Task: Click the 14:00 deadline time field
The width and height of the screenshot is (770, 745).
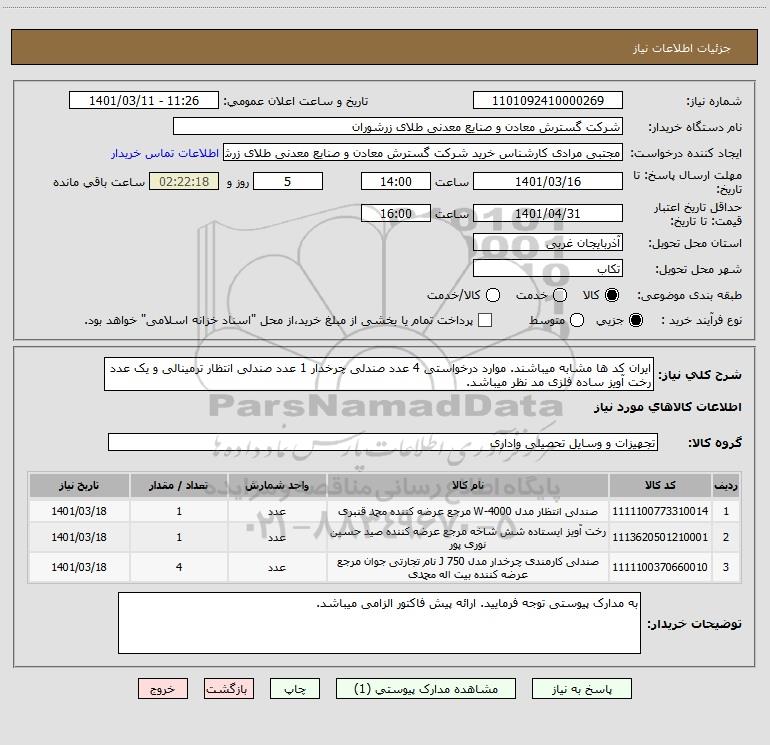Action: (x=396, y=181)
